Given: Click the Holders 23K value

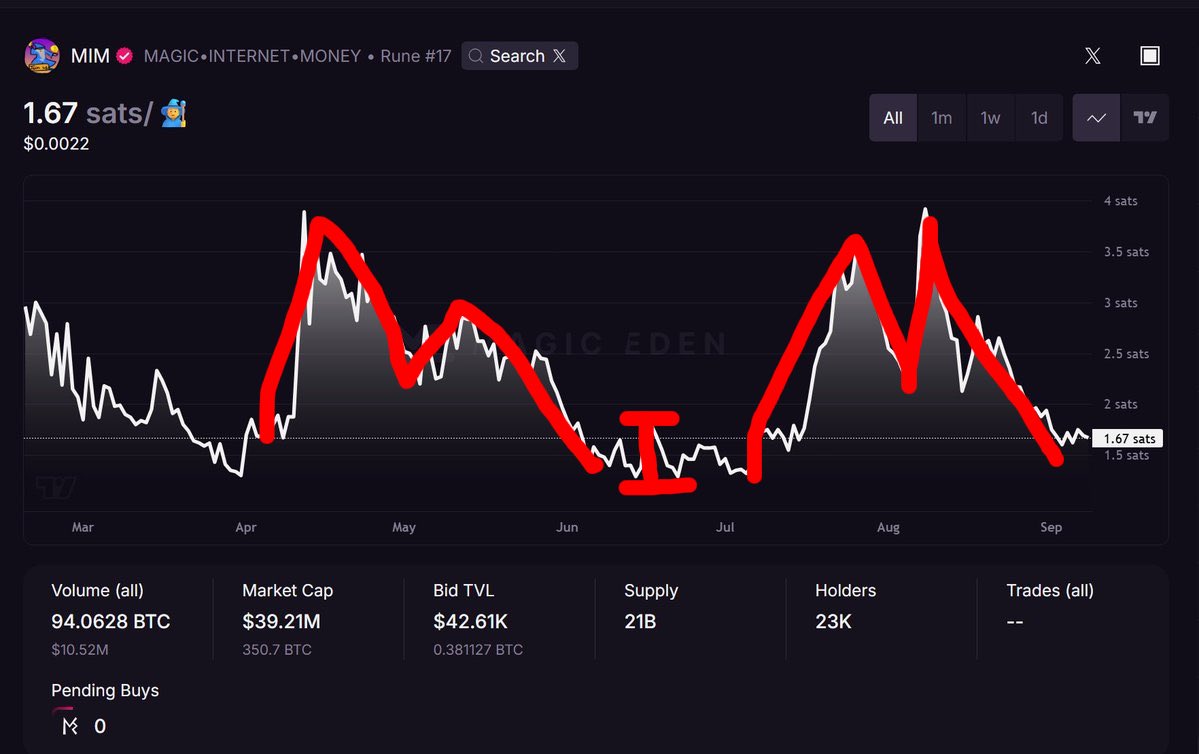Looking at the screenshot, I should pyautogui.click(x=833, y=622).
